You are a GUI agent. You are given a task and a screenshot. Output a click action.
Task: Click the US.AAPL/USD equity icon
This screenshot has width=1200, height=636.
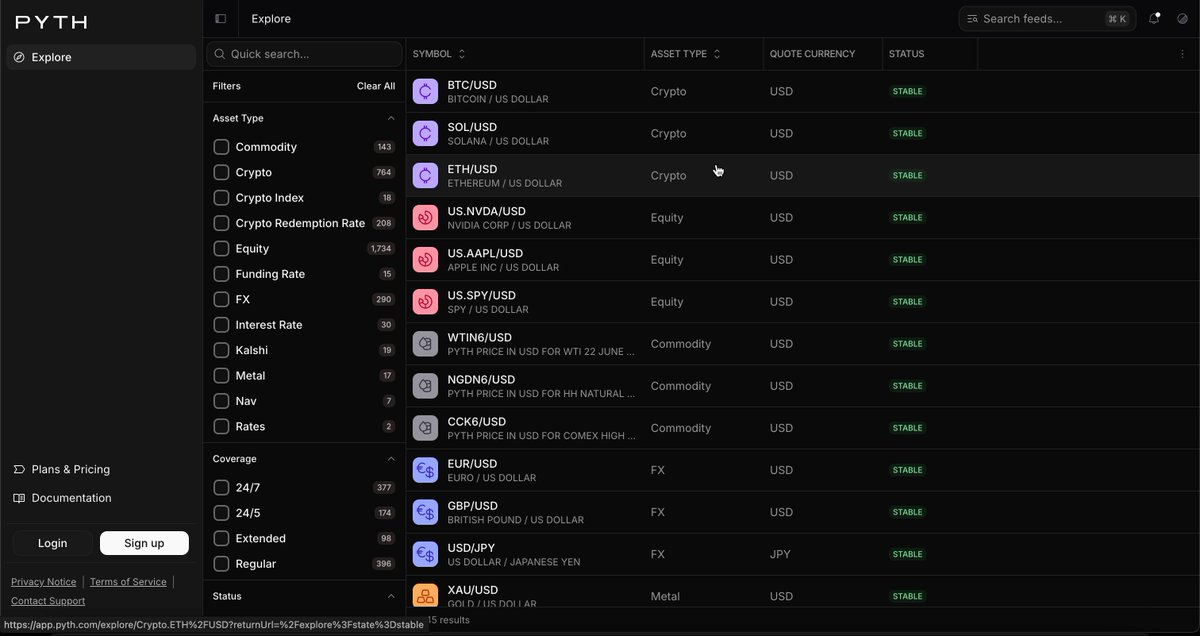(425, 259)
